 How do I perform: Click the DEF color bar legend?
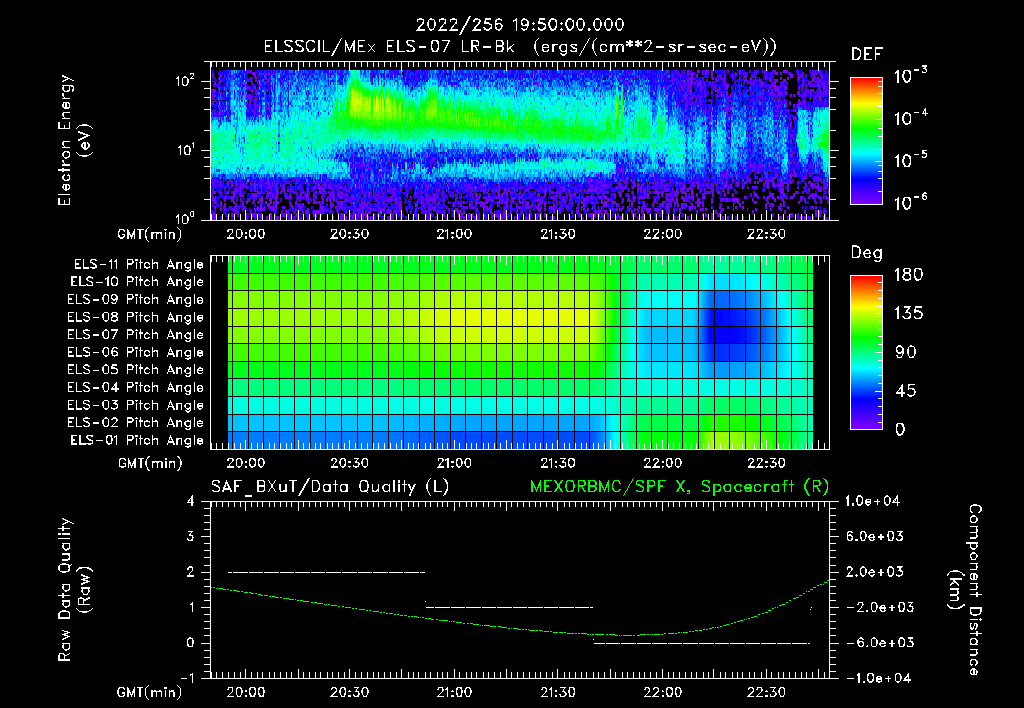pyautogui.click(x=866, y=140)
